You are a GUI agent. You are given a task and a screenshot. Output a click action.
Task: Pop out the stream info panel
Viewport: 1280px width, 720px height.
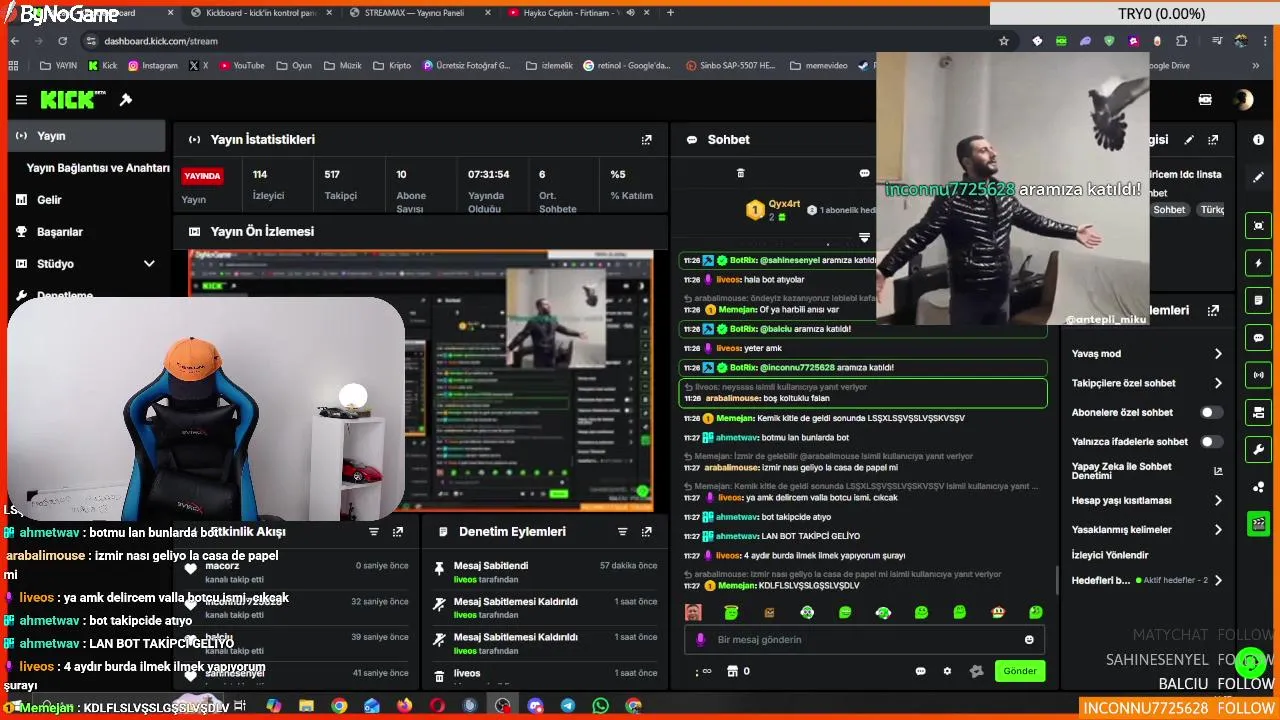click(1213, 140)
